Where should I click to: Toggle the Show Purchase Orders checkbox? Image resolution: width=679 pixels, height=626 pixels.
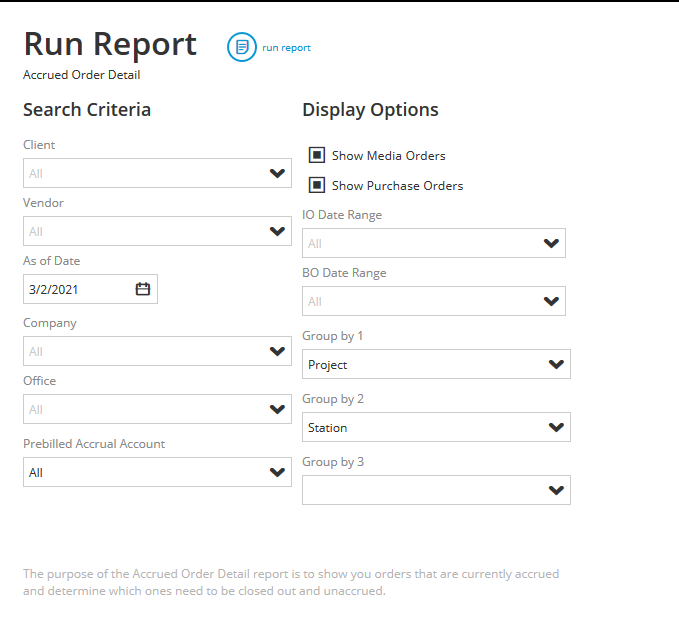317,185
